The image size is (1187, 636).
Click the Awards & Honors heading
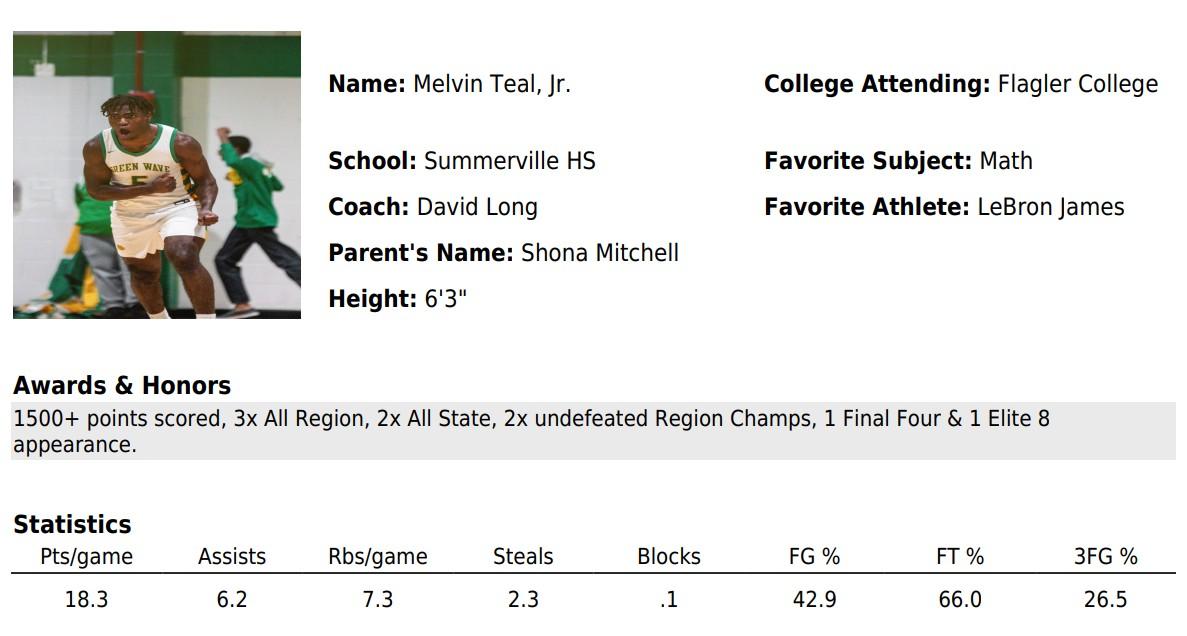pyautogui.click(x=122, y=385)
